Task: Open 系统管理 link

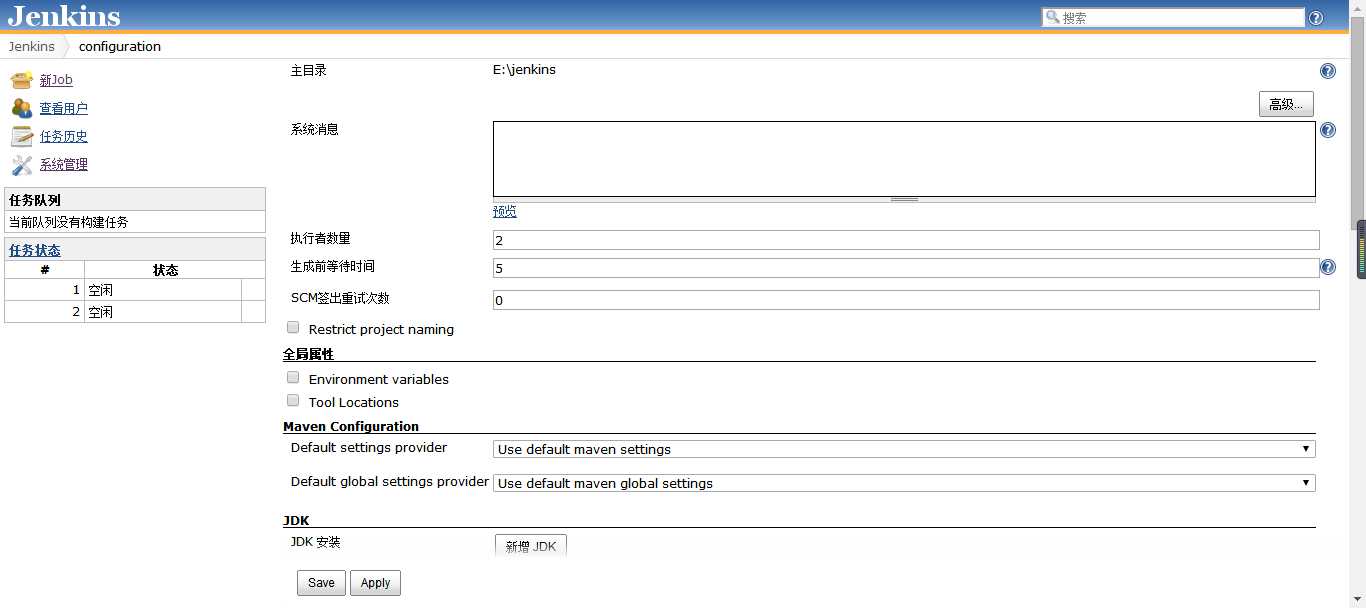Action: (64, 164)
